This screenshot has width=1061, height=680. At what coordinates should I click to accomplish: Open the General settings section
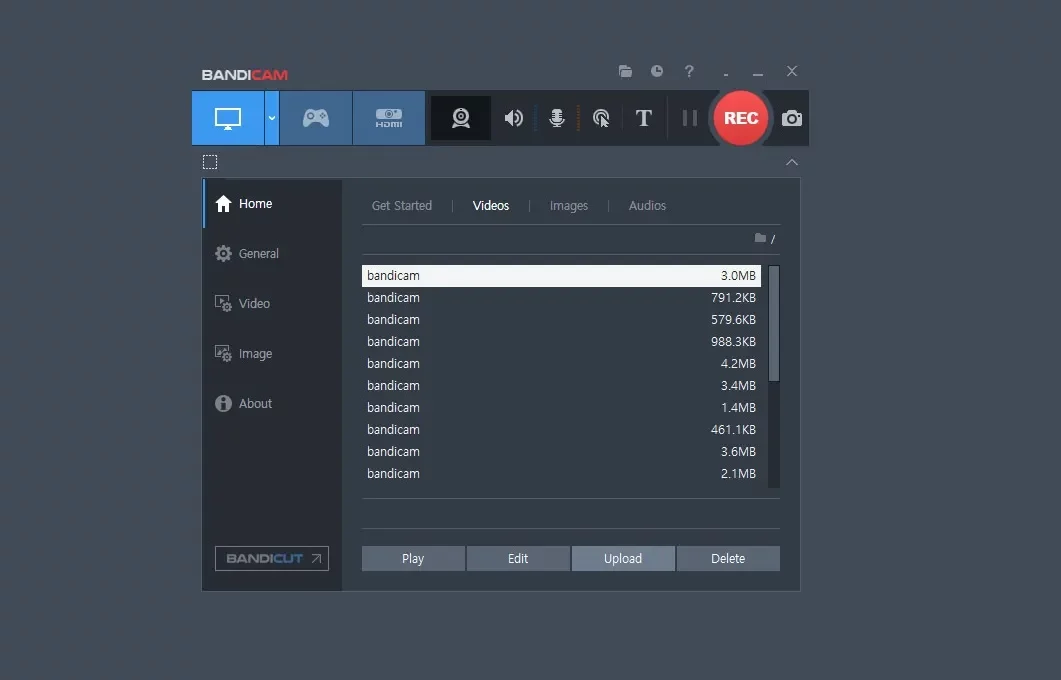[x=273, y=254]
